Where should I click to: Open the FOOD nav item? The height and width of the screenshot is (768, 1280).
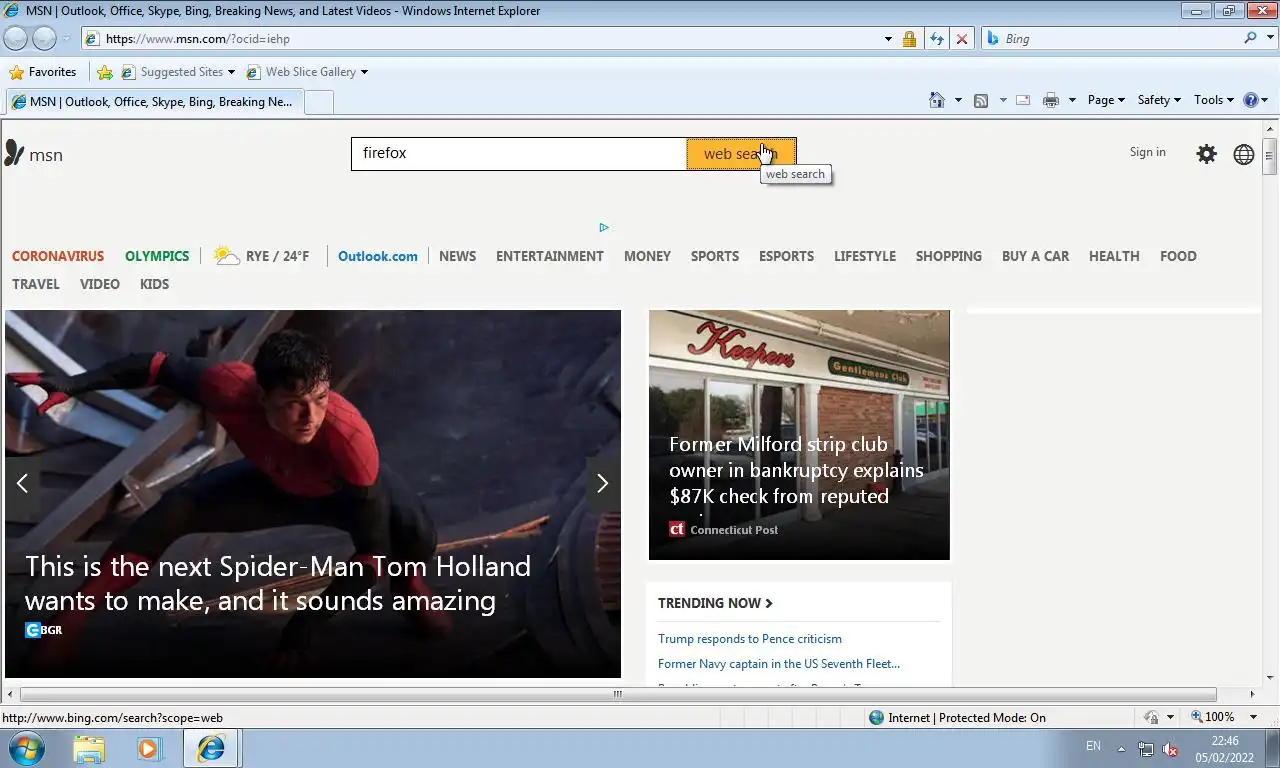[x=1178, y=256]
